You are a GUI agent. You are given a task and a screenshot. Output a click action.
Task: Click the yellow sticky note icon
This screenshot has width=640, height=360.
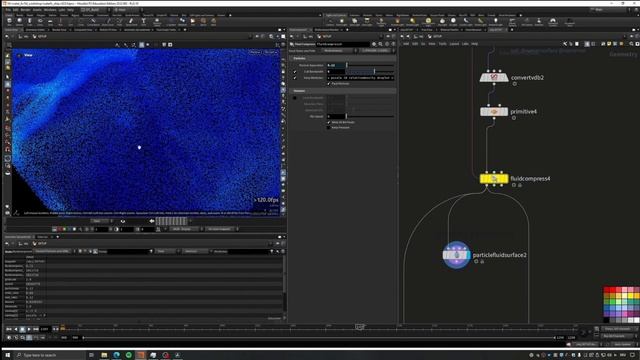pyautogui.click(x=609, y=44)
